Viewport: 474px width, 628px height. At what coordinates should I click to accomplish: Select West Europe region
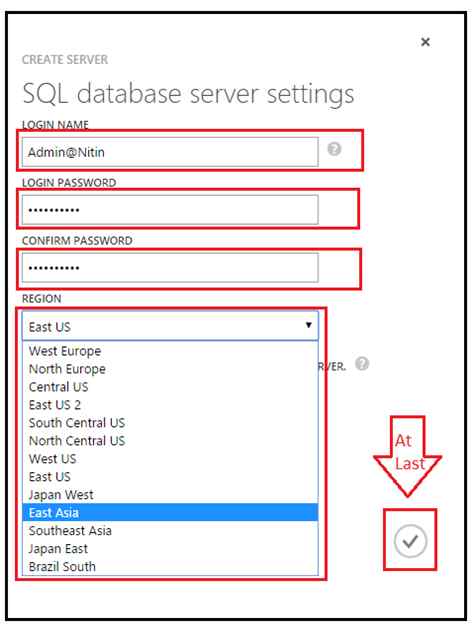pyautogui.click(x=170, y=351)
